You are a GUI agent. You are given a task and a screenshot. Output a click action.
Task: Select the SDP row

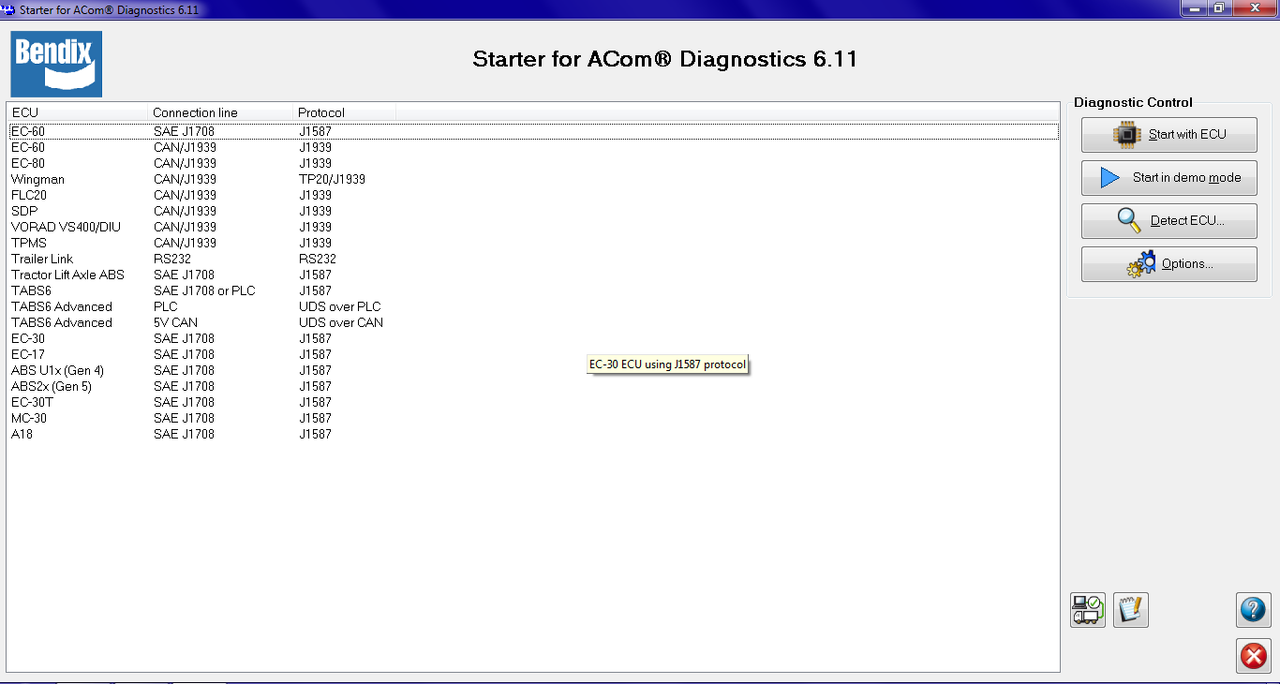click(x=533, y=211)
